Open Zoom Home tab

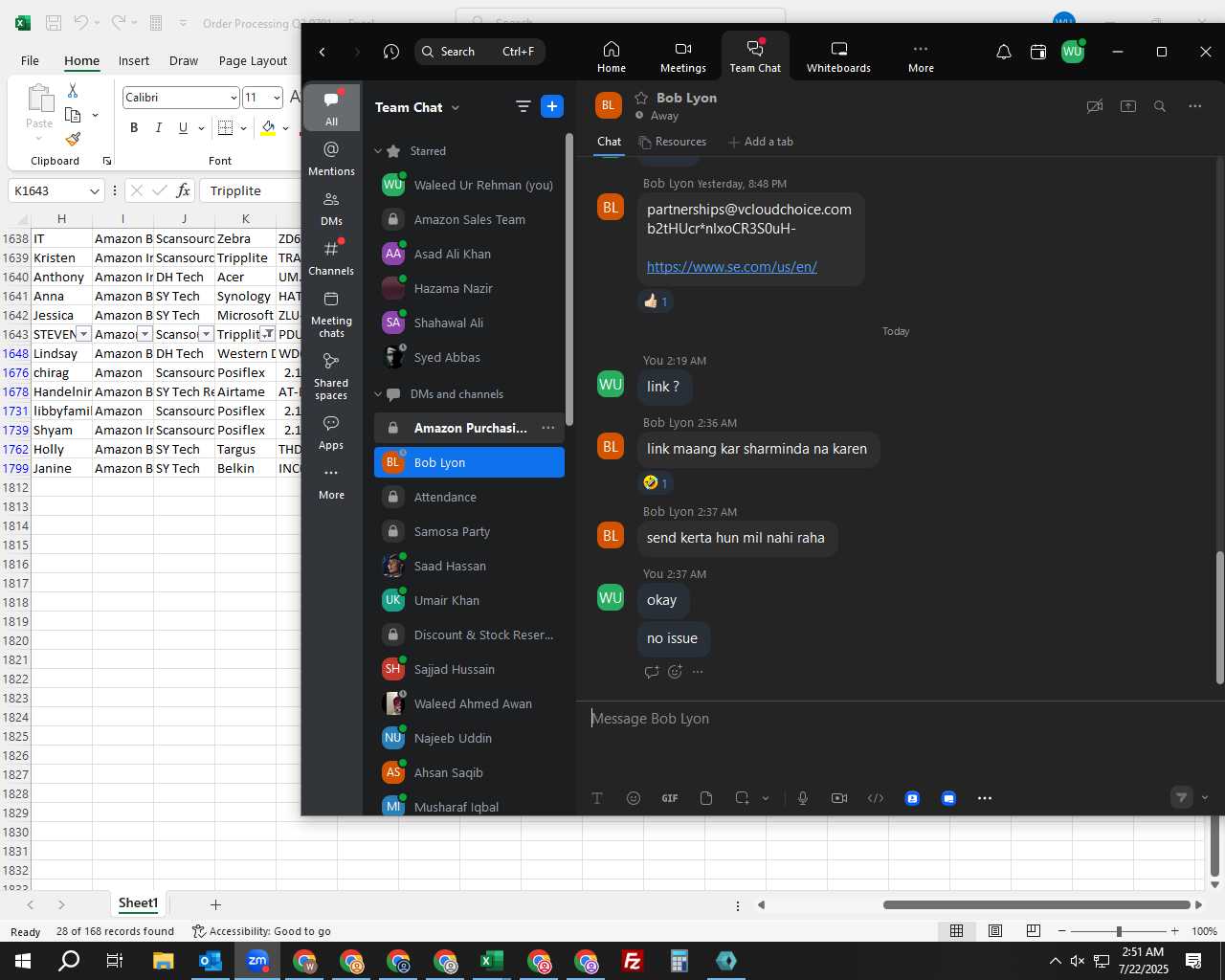click(x=611, y=56)
